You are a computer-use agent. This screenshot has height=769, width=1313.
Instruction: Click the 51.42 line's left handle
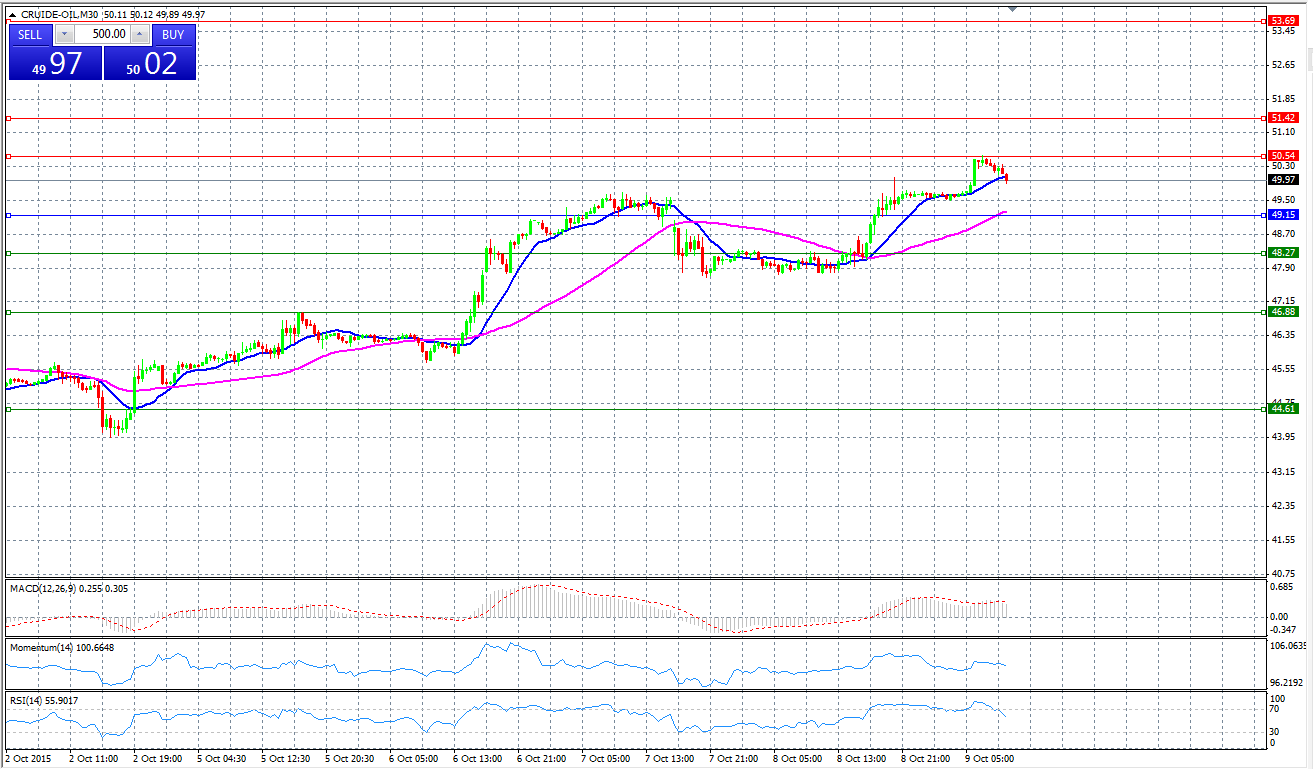pos(8,118)
